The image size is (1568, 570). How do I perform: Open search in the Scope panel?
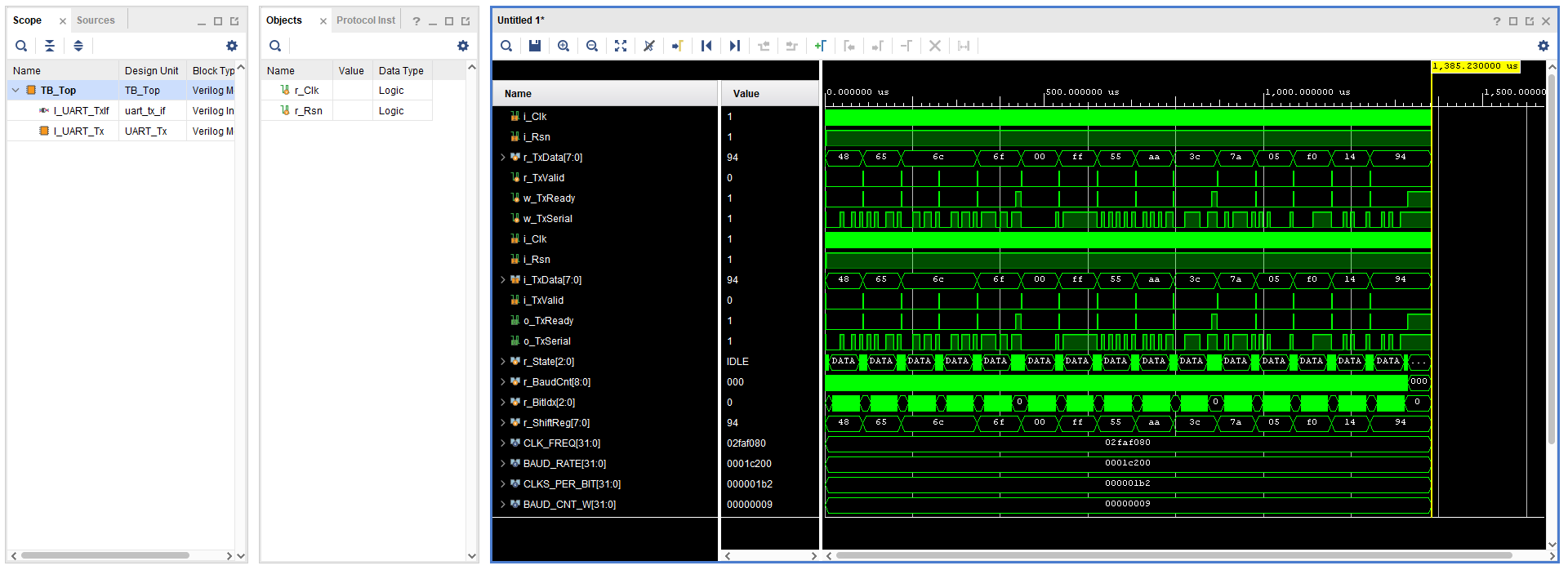click(x=21, y=46)
